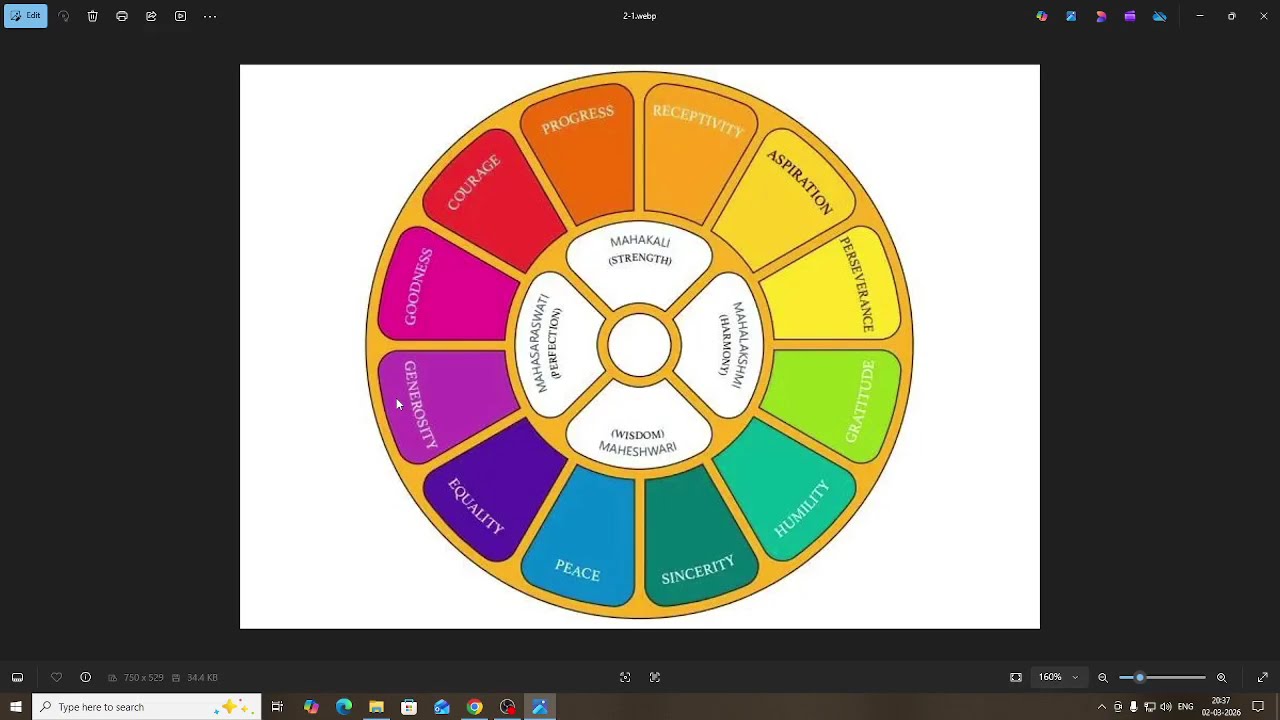Click the erase objects icon in bottom bar
The height and width of the screenshot is (720, 1280).
point(625,677)
